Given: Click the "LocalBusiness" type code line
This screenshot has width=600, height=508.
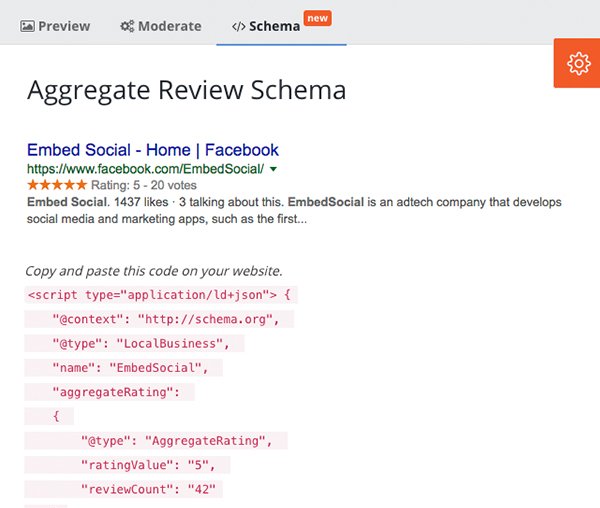Looking at the screenshot, I should pos(134,344).
